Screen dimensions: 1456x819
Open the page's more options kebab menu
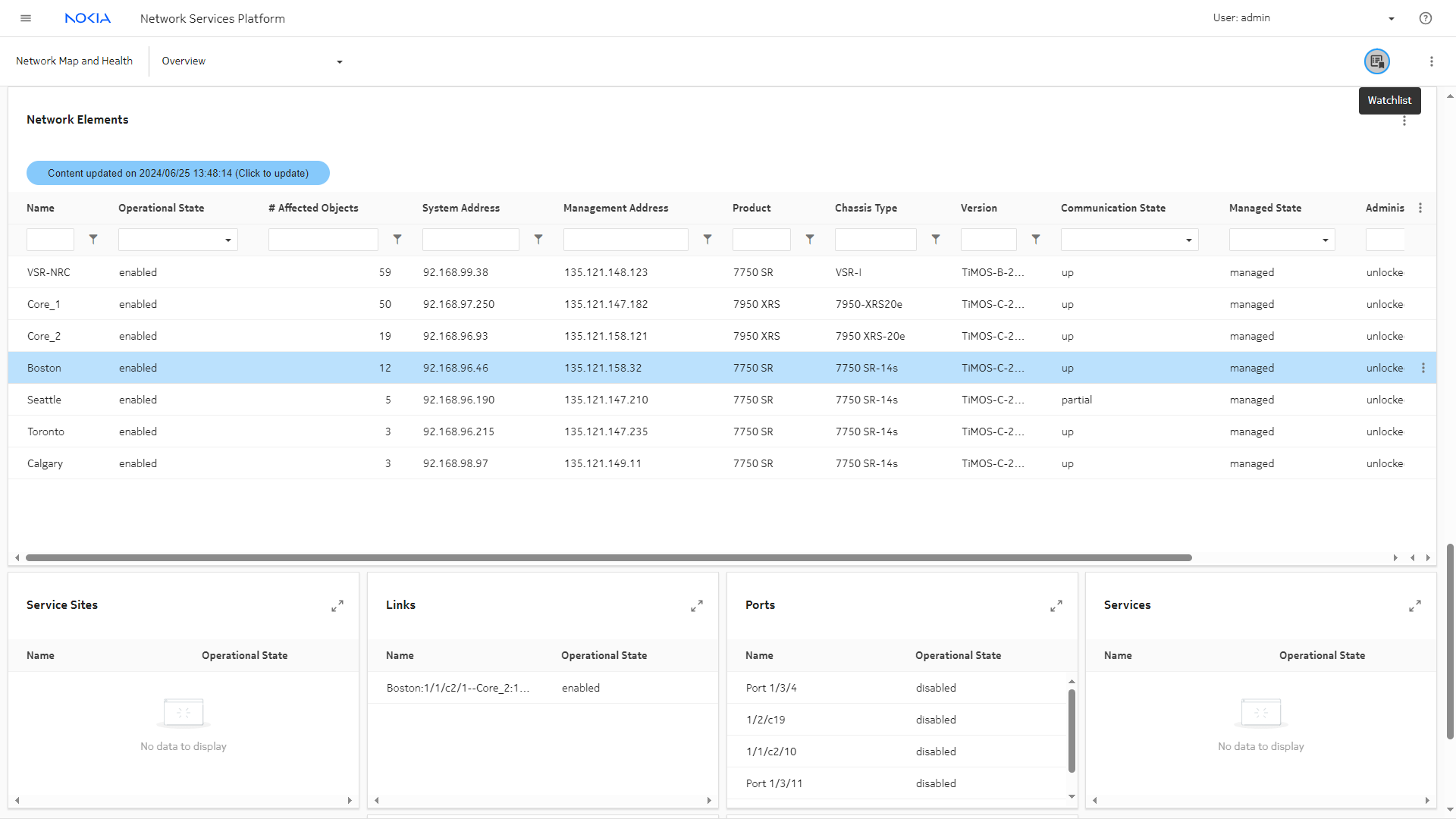(x=1431, y=61)
